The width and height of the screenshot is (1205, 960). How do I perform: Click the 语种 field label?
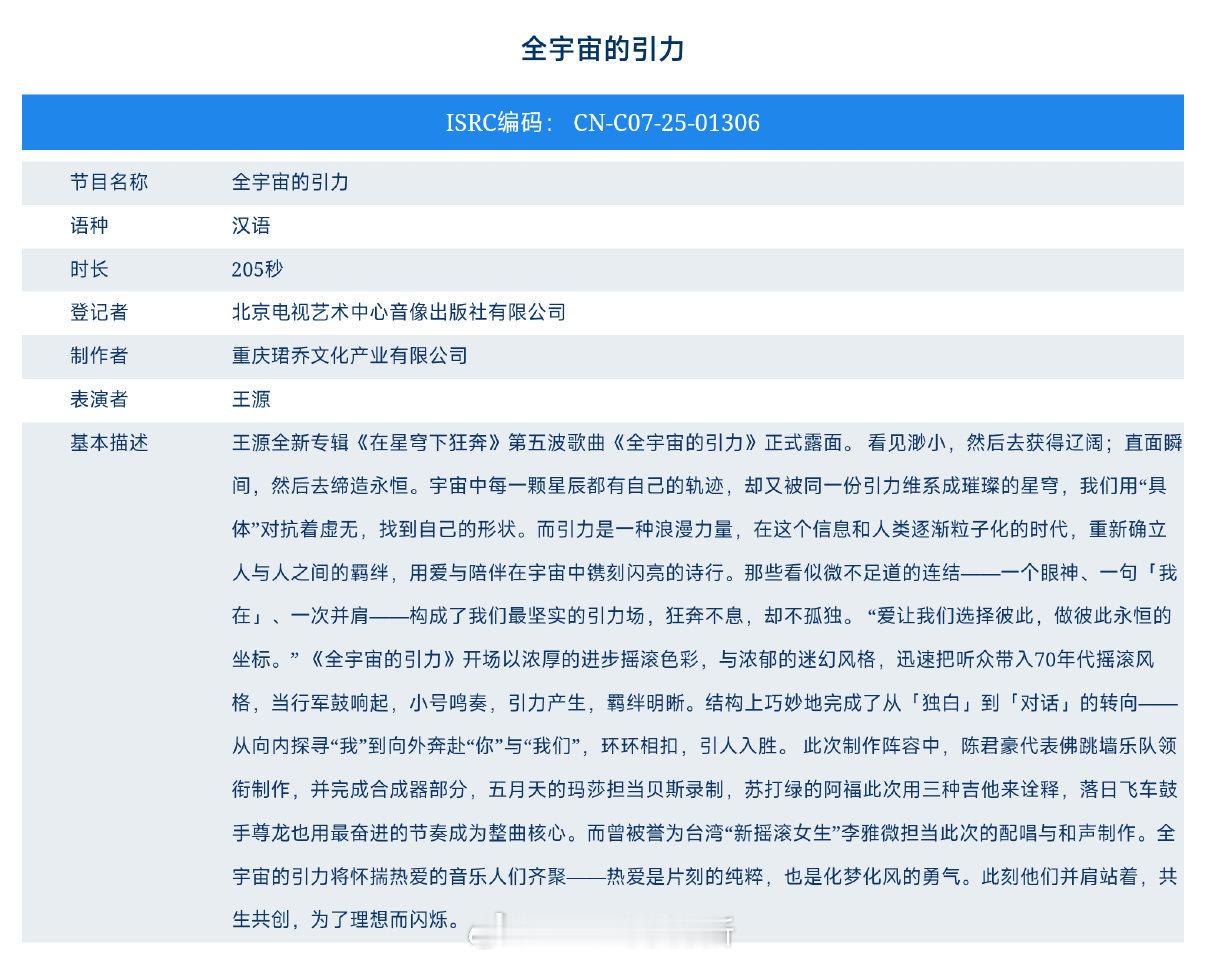tap(89, 226)
